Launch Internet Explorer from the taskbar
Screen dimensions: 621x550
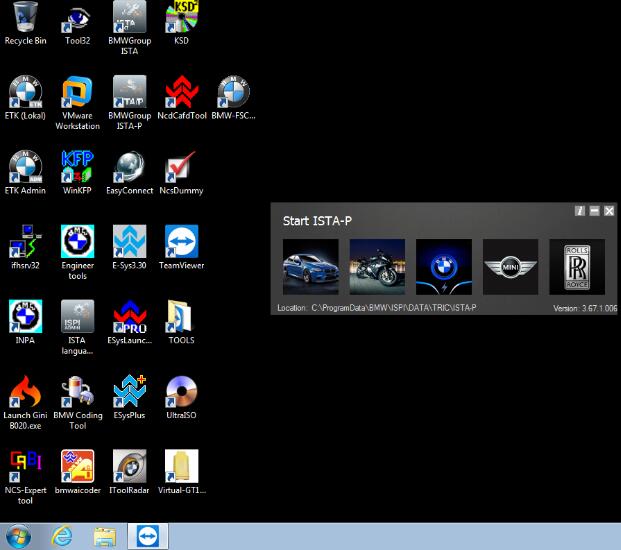point(62,537)
